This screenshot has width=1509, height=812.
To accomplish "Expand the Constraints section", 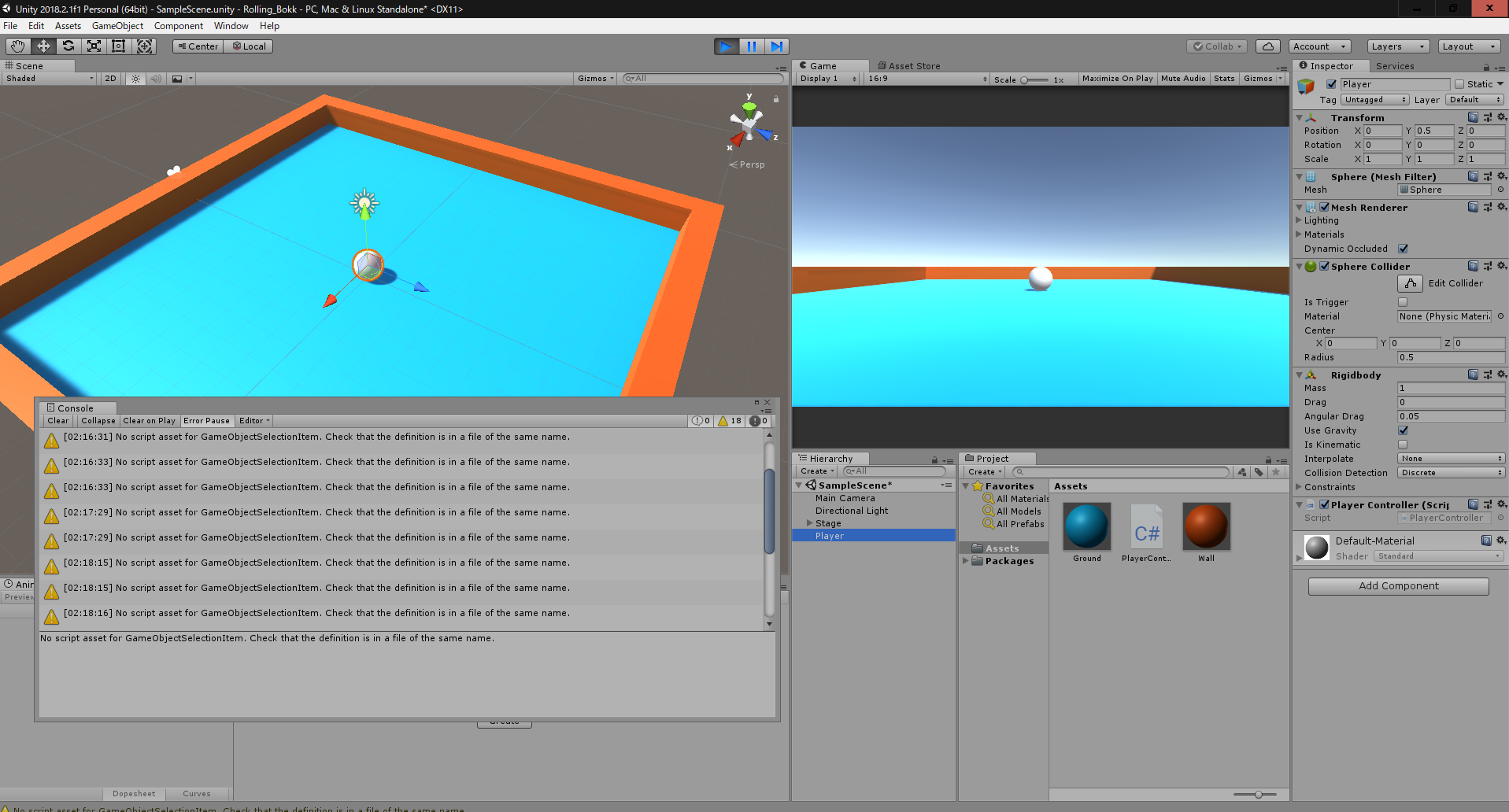I will point(1299,487).
